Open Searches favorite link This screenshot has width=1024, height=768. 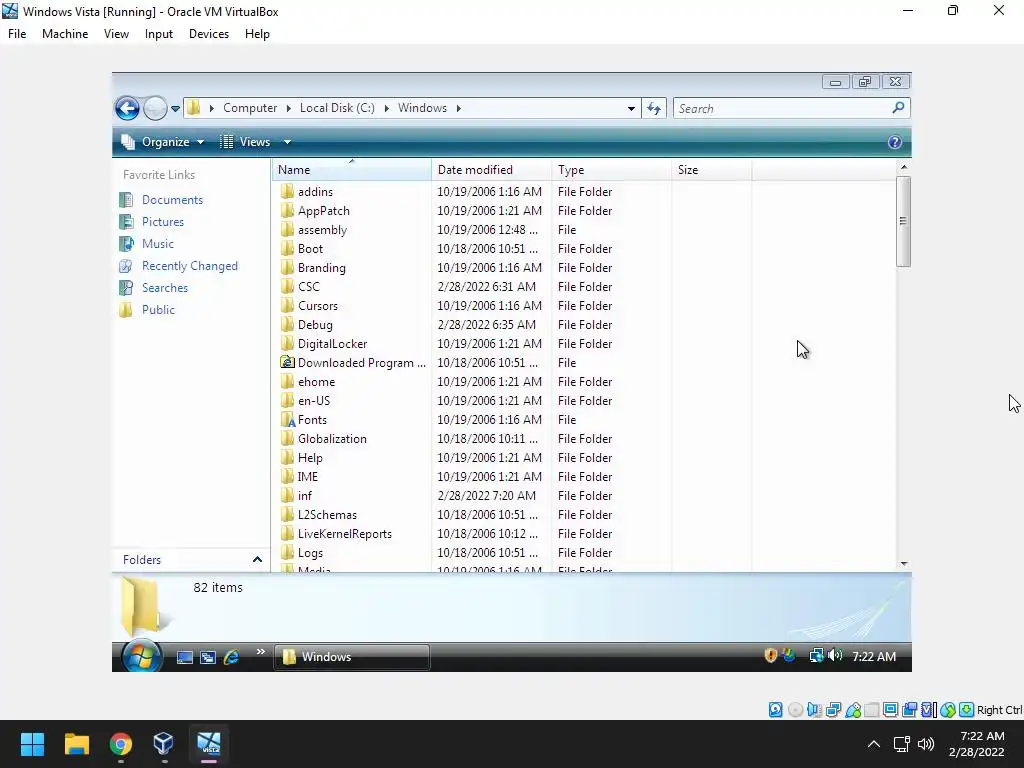tap(165, 288)
